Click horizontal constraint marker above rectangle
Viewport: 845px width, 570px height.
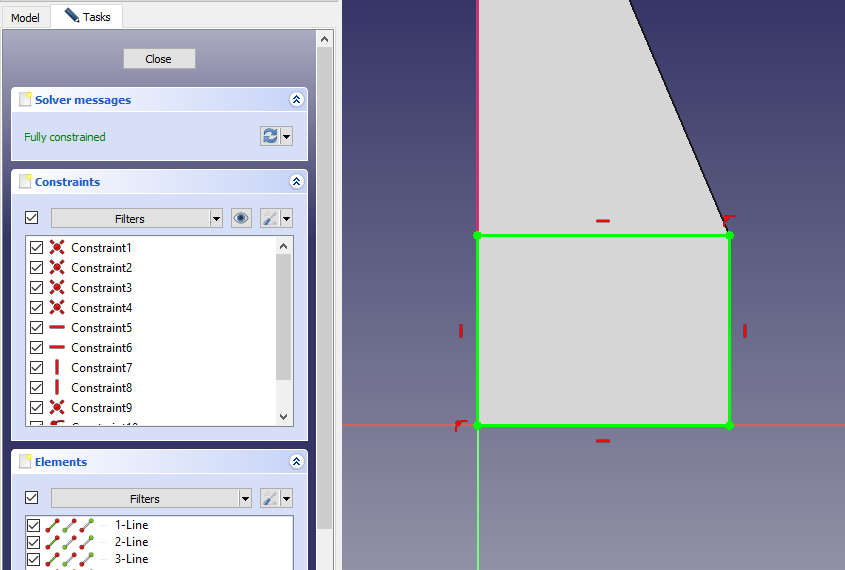[x=602, y=221]
